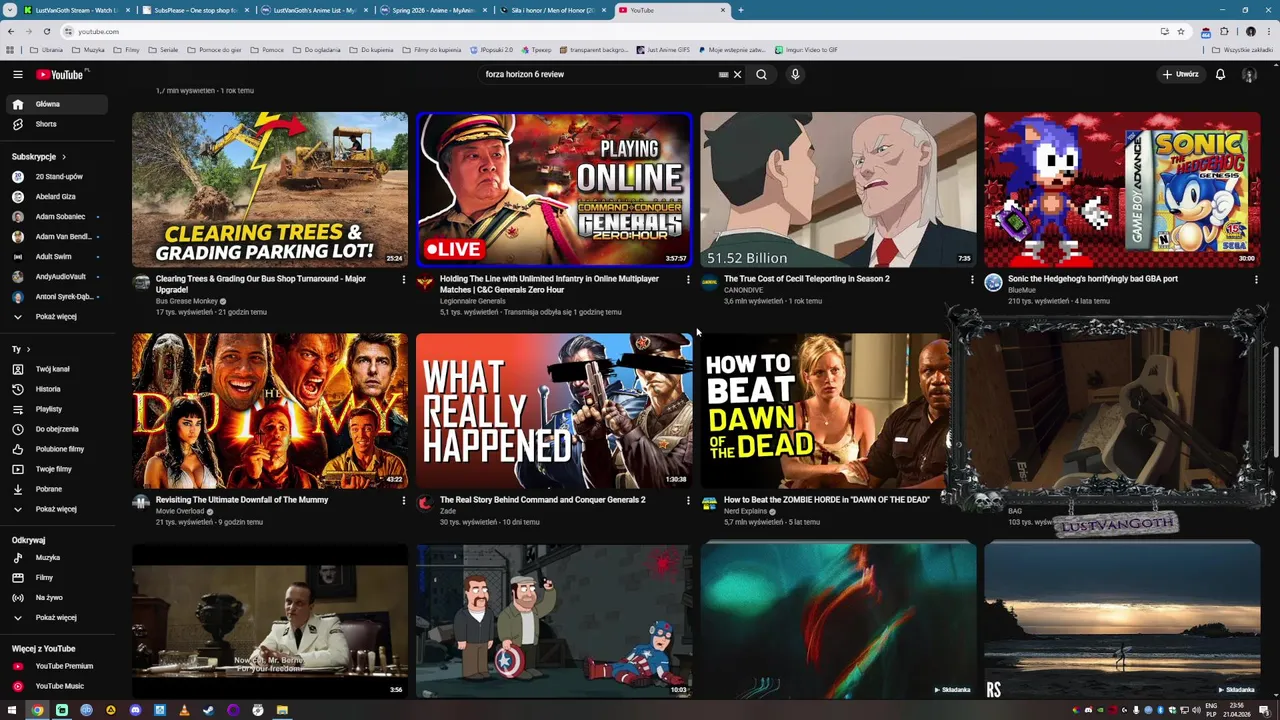Viewport: 1280px width, 720px height.
Task: Open Playlisty in the sidebar
Action: (56, 409)
